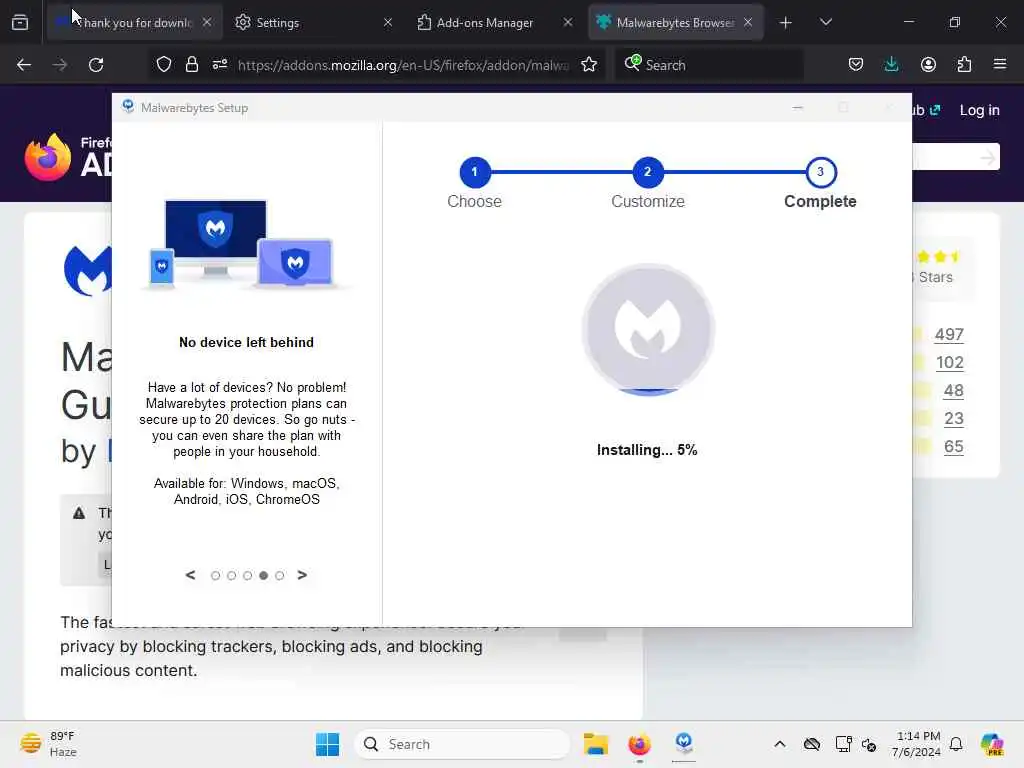Viewport: 1024px width, 768px height.
Task: Open clock and date 1:14 PM
Action: click(918, 744)
